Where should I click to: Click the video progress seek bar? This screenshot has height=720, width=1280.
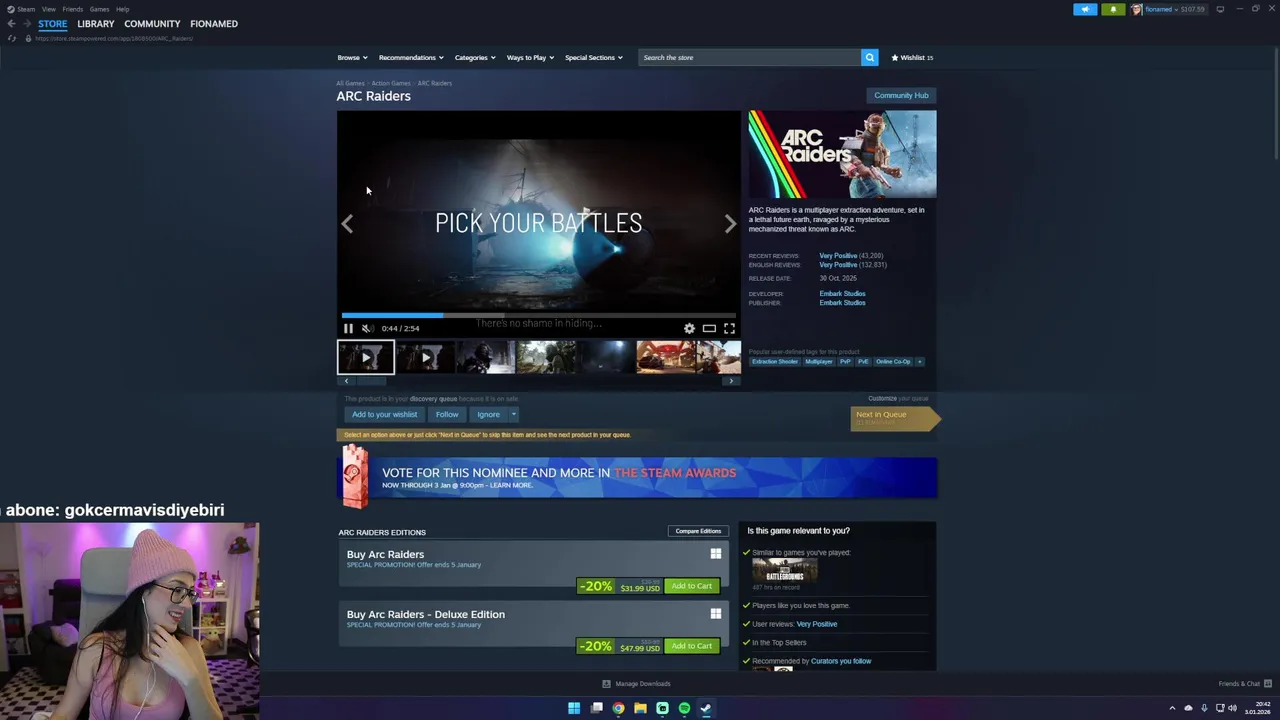click(538, 315)
